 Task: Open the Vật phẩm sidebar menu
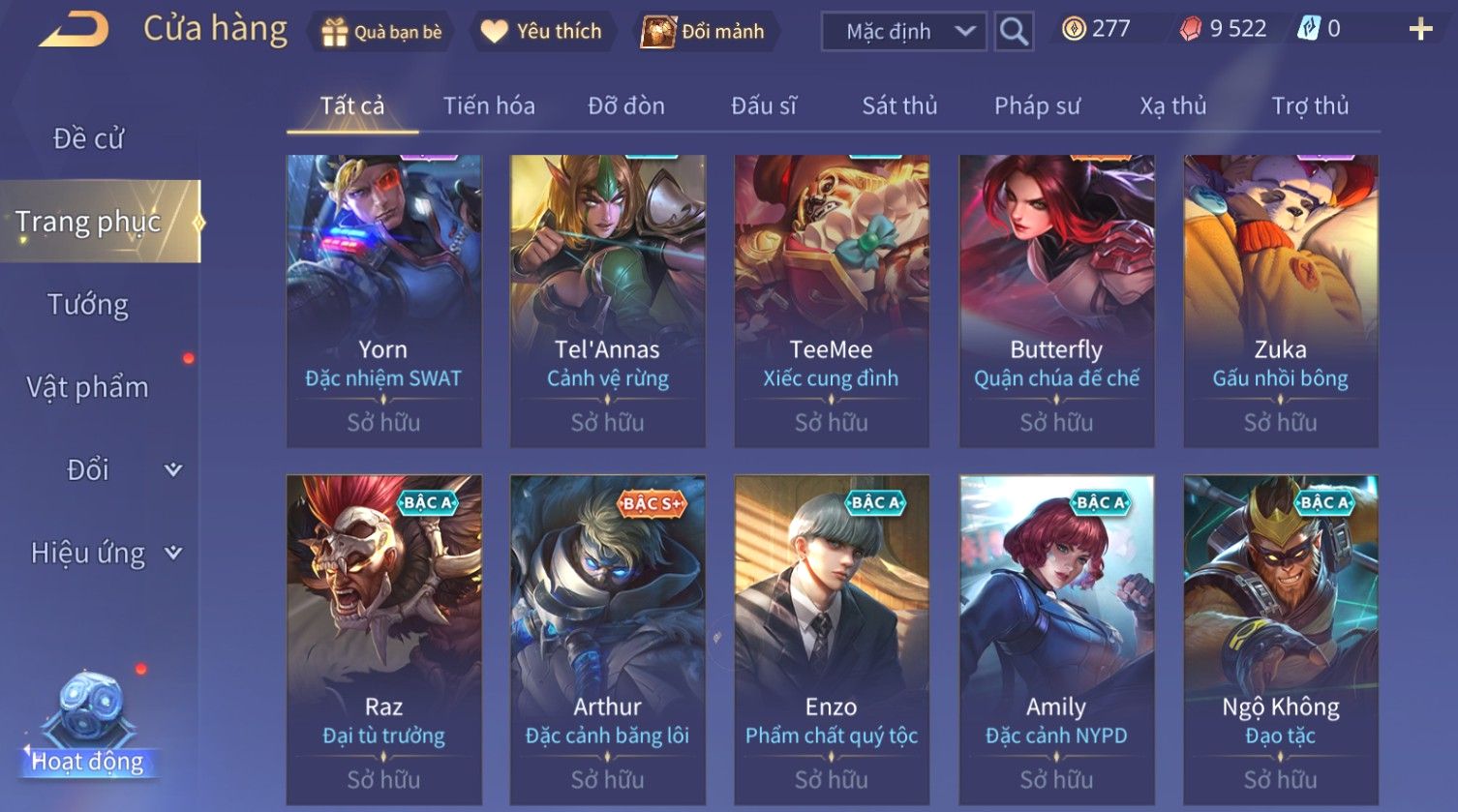[88, 387]
